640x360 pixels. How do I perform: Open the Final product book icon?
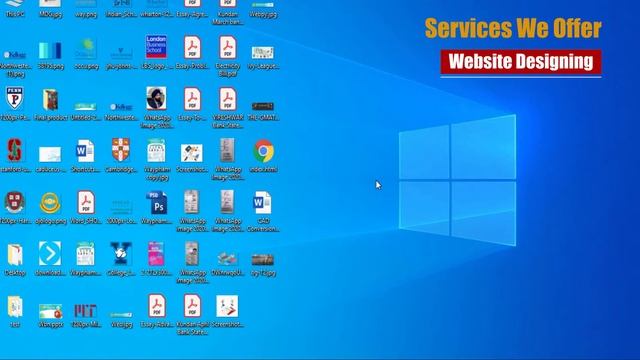(50, 100)
